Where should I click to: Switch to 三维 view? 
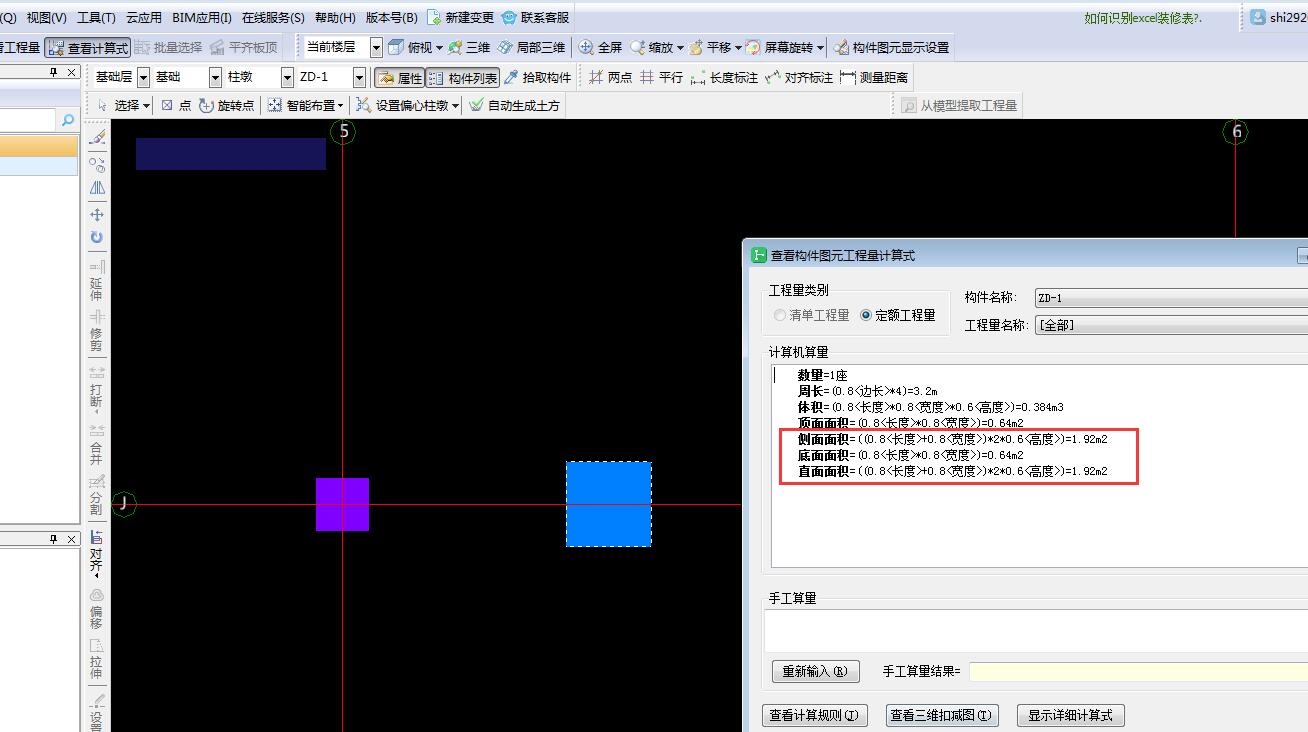click(469, 47)
